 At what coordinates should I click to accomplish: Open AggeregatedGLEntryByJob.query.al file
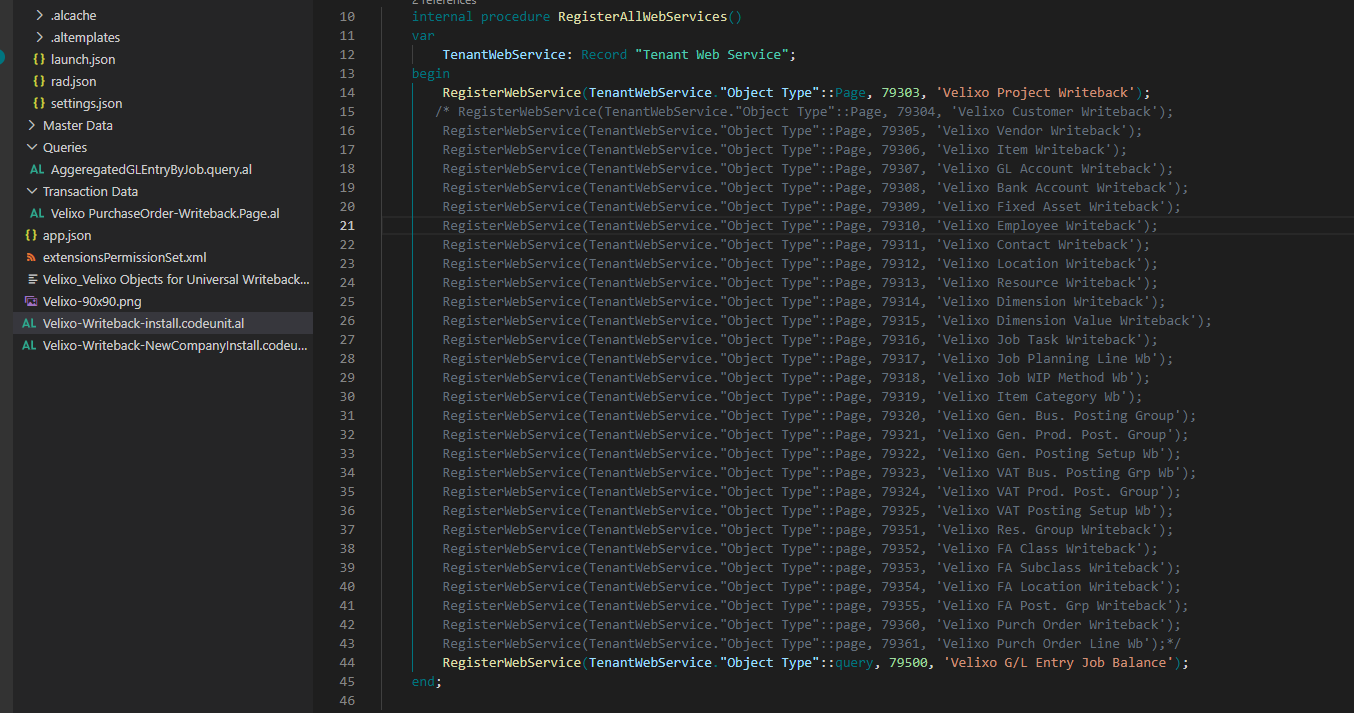151,169
